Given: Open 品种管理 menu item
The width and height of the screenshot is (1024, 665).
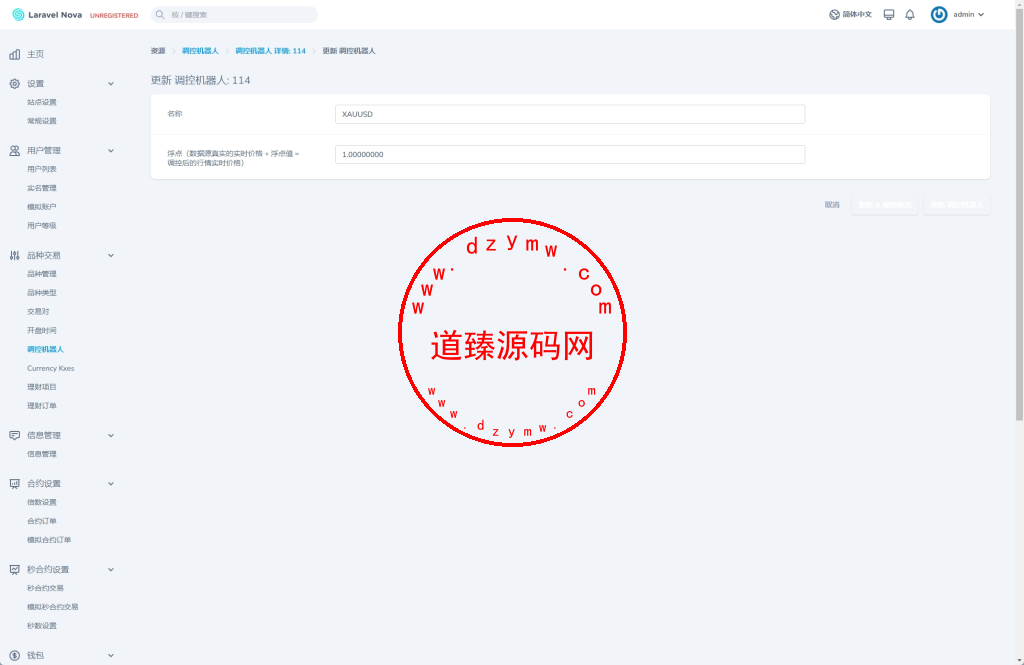Looking at the screenshot, I should (42, 274).
